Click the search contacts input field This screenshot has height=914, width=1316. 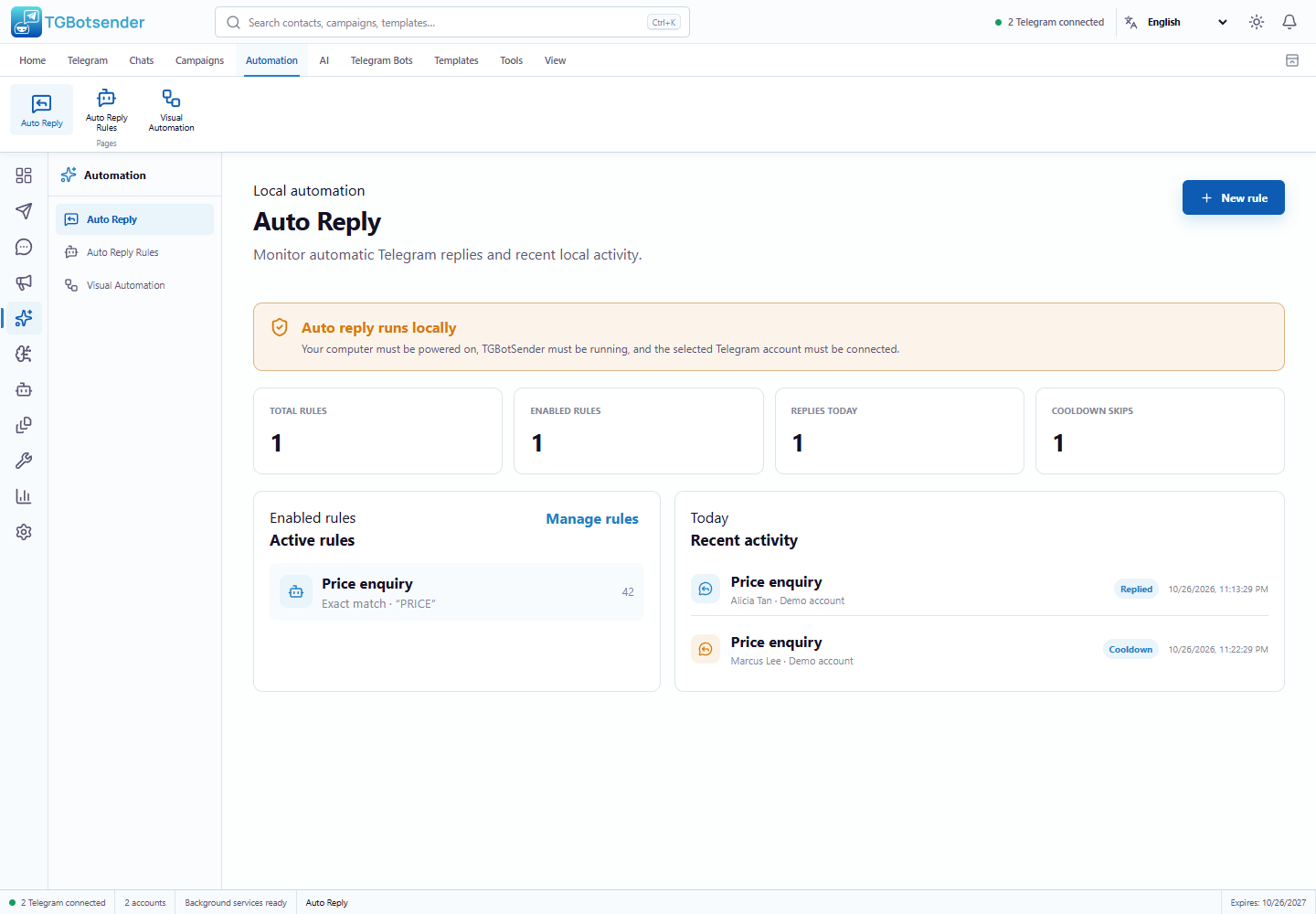pyautogui.click(x=452, y=22)
